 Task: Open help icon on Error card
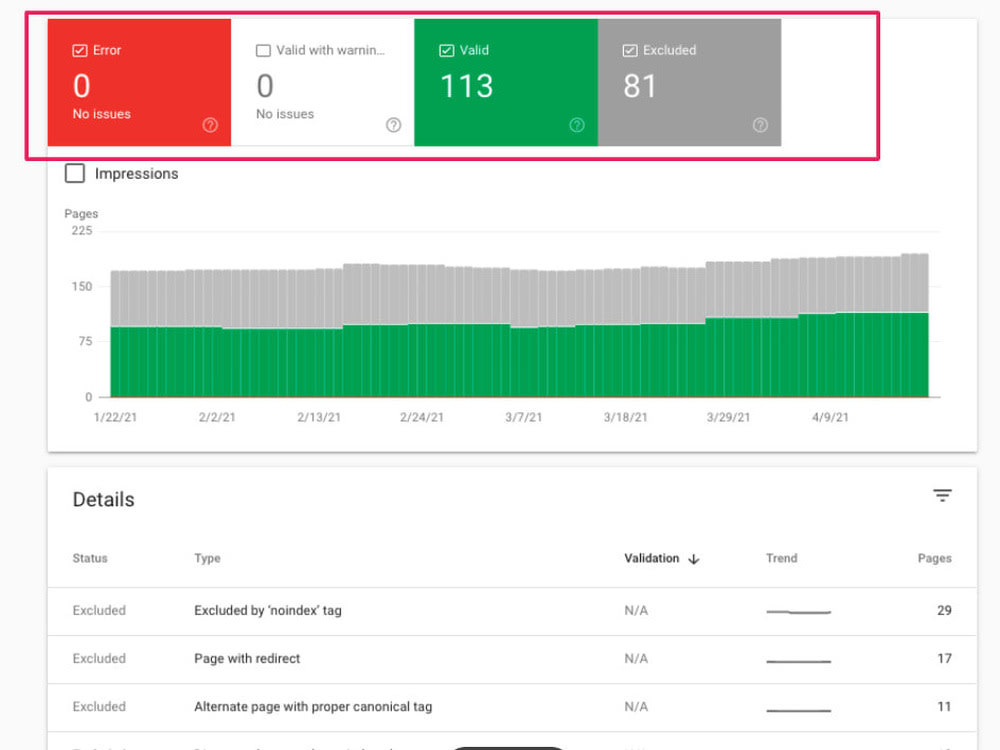210,125
